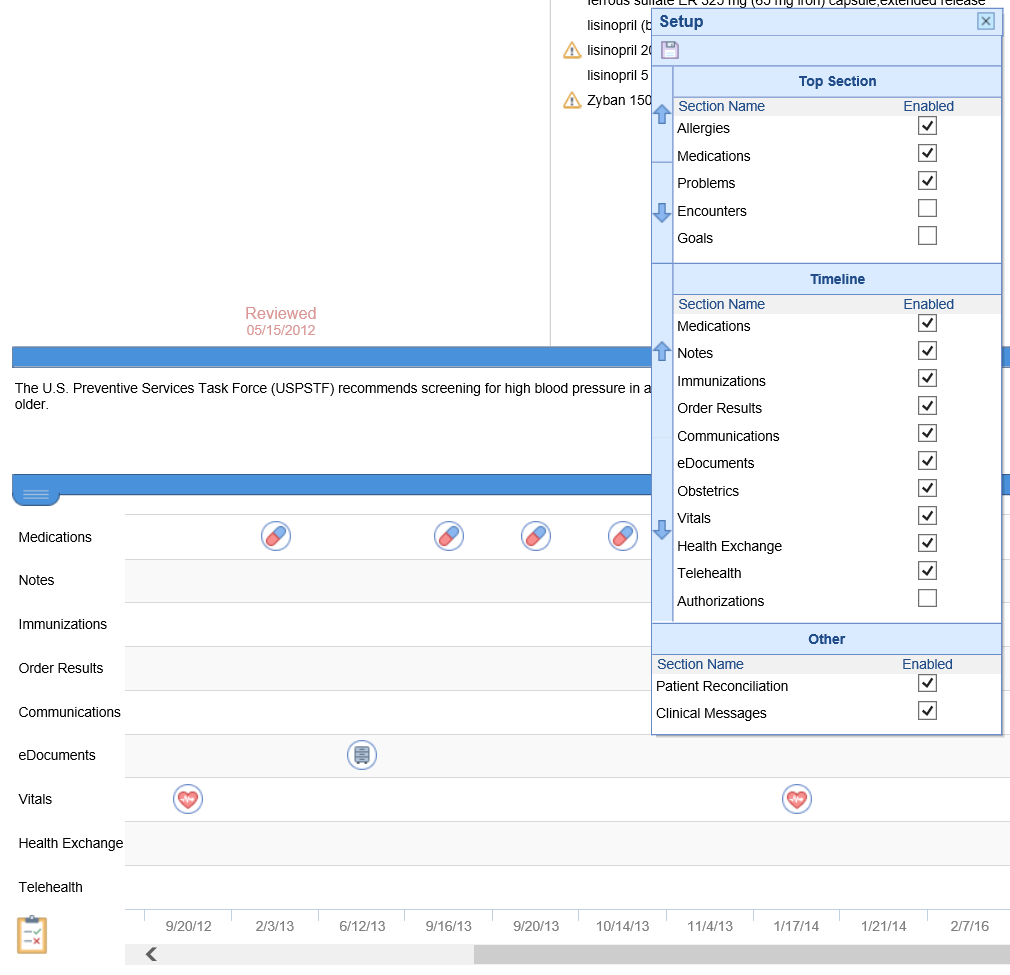Enable Encounters in Top Section

(928, 209)
